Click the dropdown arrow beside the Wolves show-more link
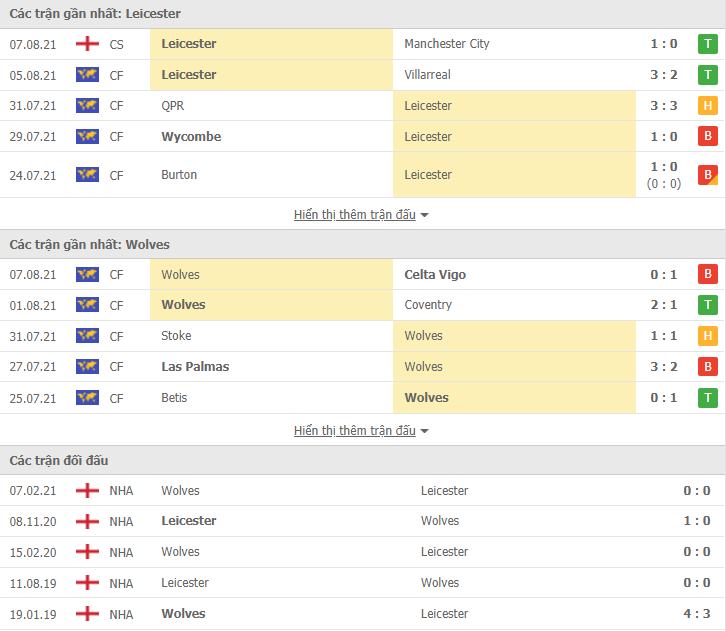The width and height of the screenshot is (726, 631). tap(424, 431)
